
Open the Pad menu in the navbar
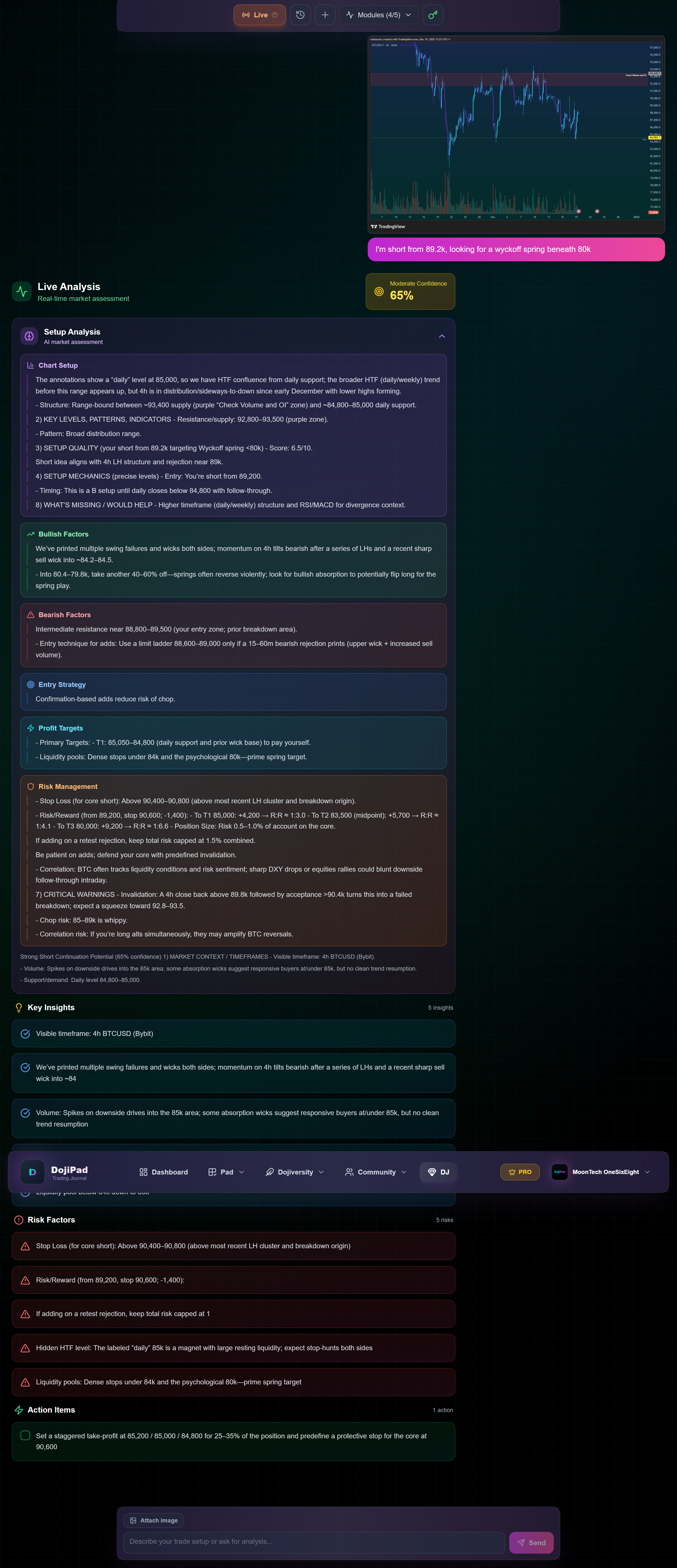tap(226, 1172)
